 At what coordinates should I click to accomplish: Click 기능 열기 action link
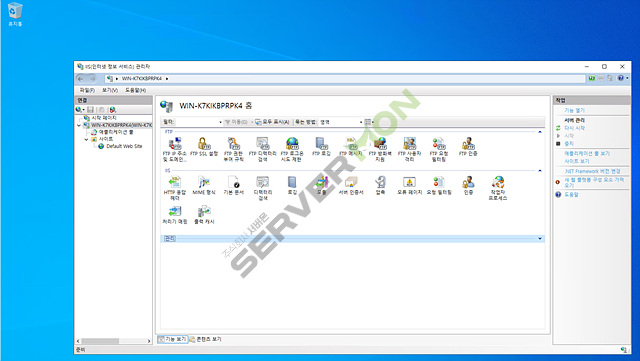pyautogui.click(x=574, y=110)
